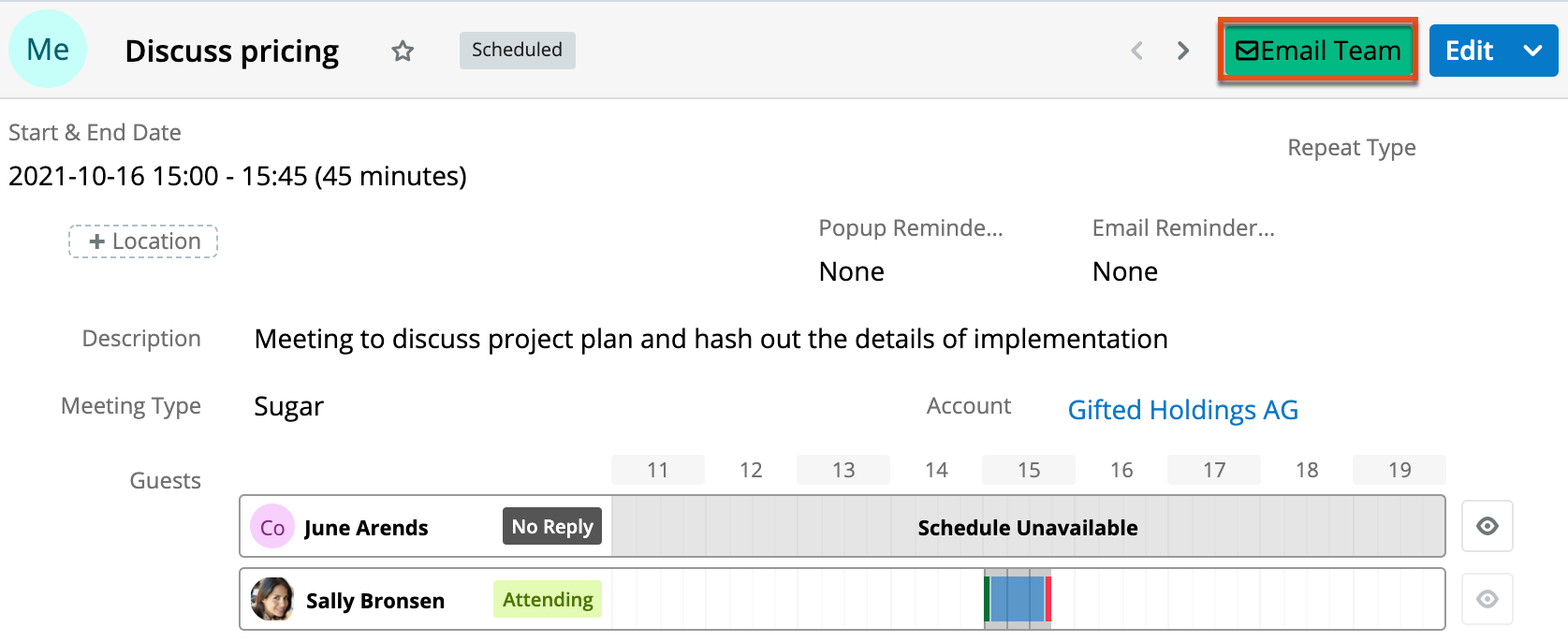The width and height of the screenshot is (1568, 642).
Task: Open Gifted Holdings AG account link
Action: click(x=1182, y=410)
